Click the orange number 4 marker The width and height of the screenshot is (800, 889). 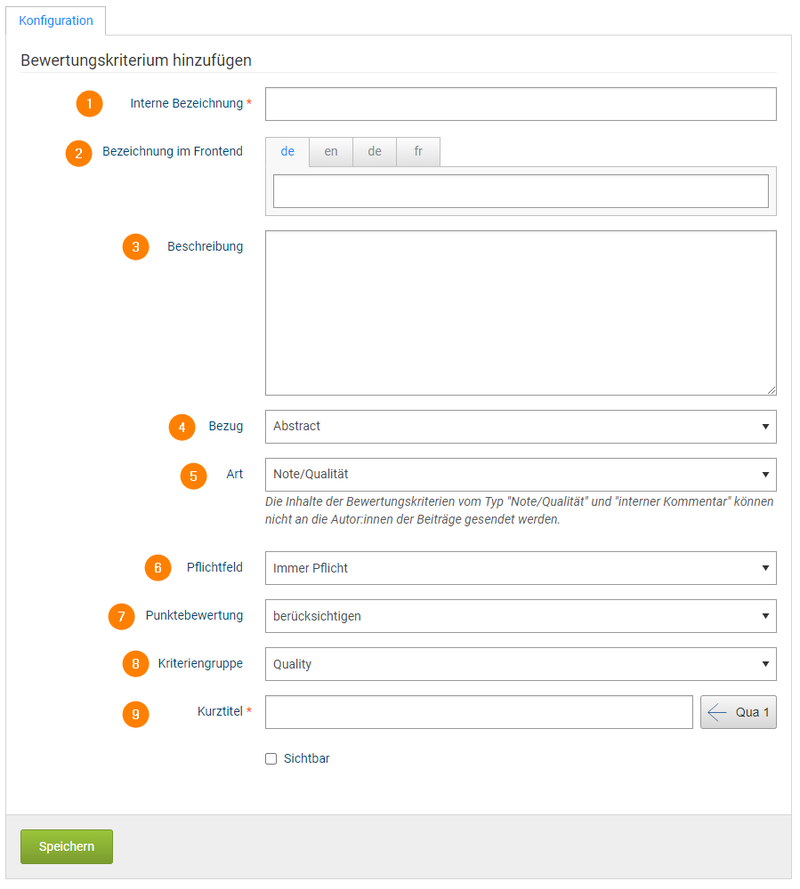pos(182,427)
